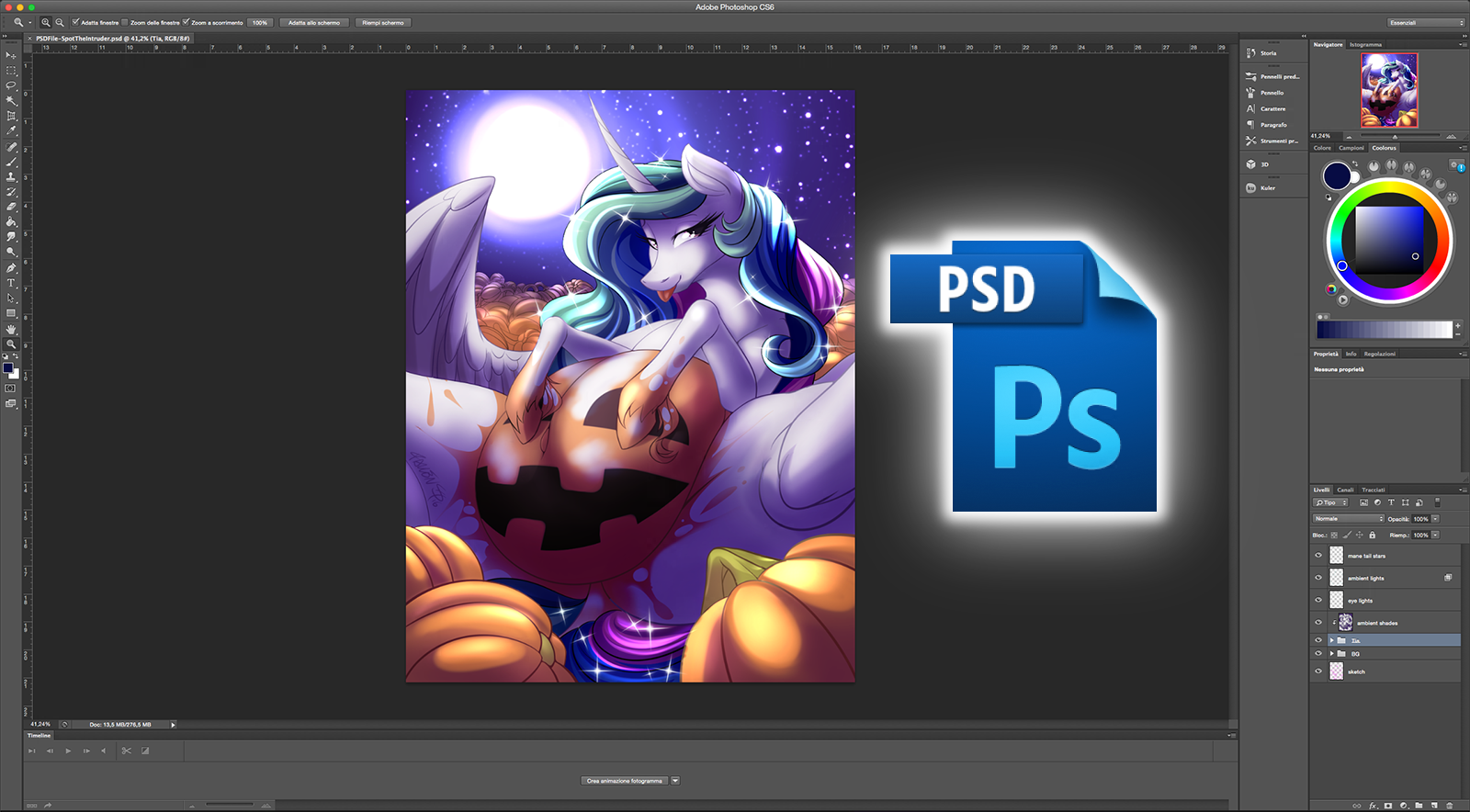Screen dimensions: 1470x812
Task: Add a layer mask from Layers footer
Action: 1388,806
